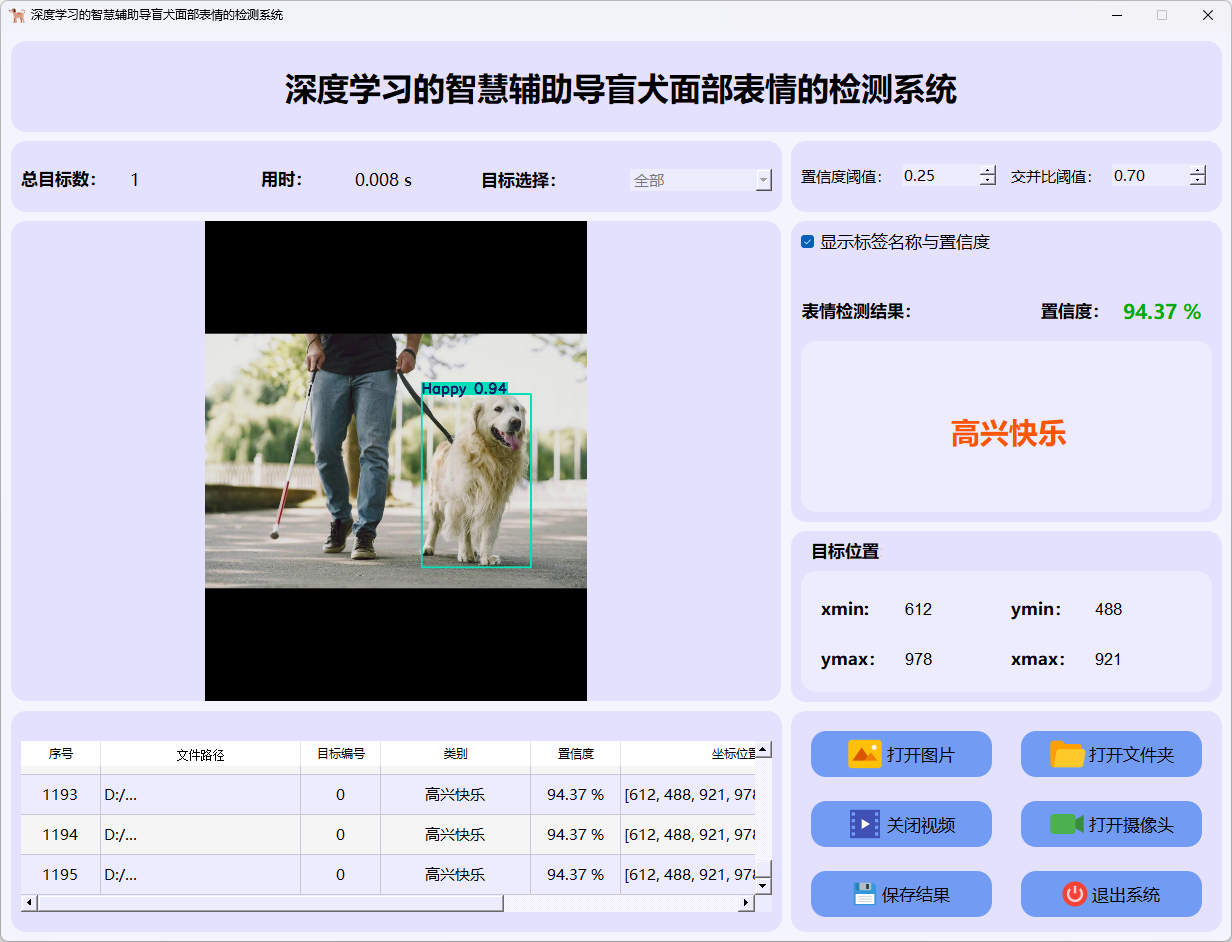
Task: Click the green camera icon for Open Camera
Action: [x=1066, y=824]
